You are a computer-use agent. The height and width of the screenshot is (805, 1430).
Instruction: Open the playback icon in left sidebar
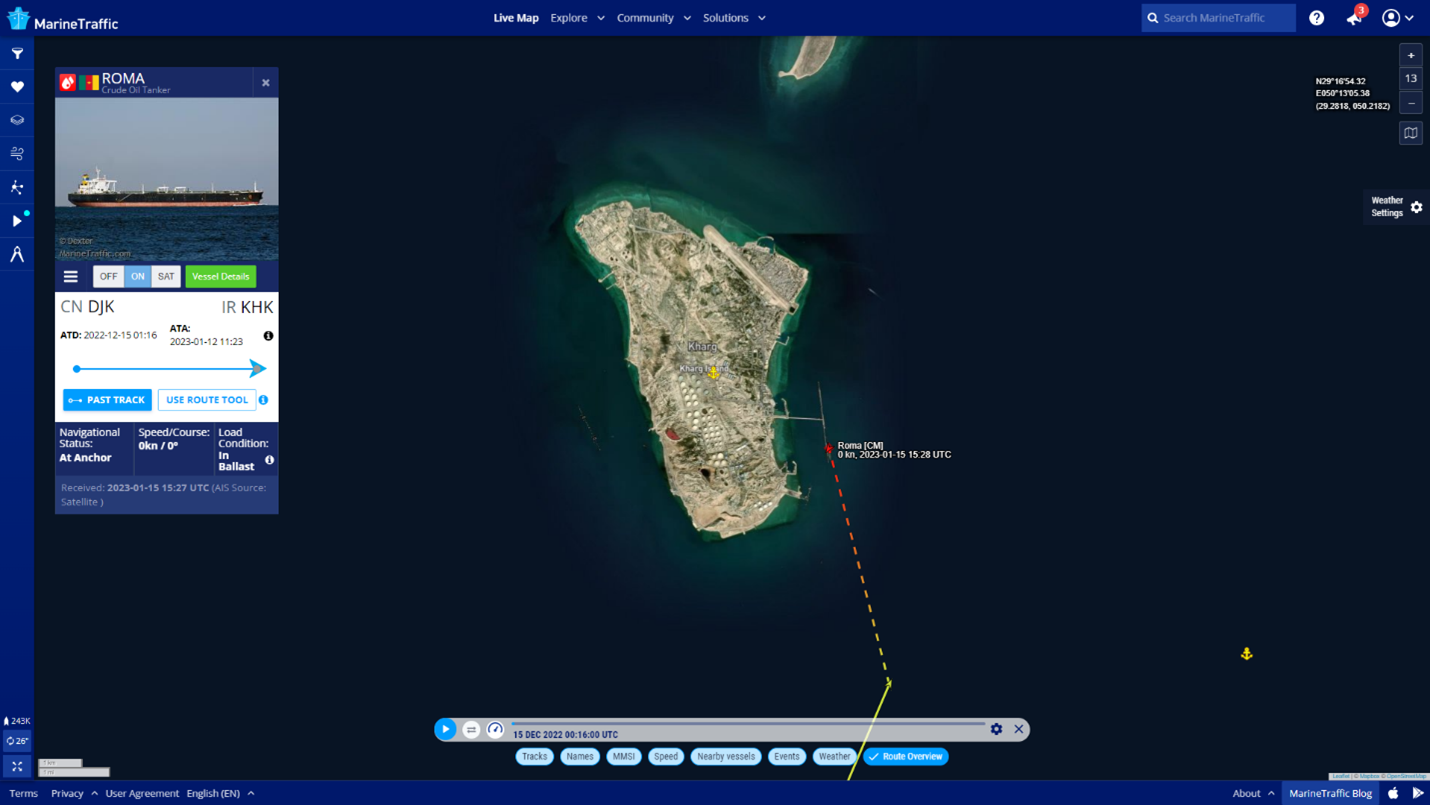tap(17, 221)
